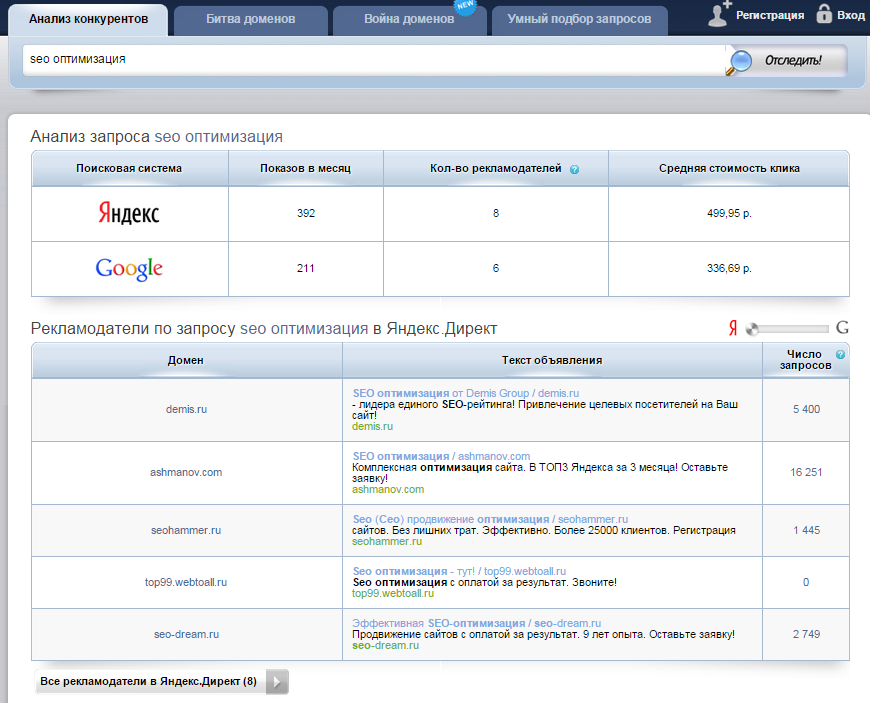Click the 5 400 requests value

[806, 409]
